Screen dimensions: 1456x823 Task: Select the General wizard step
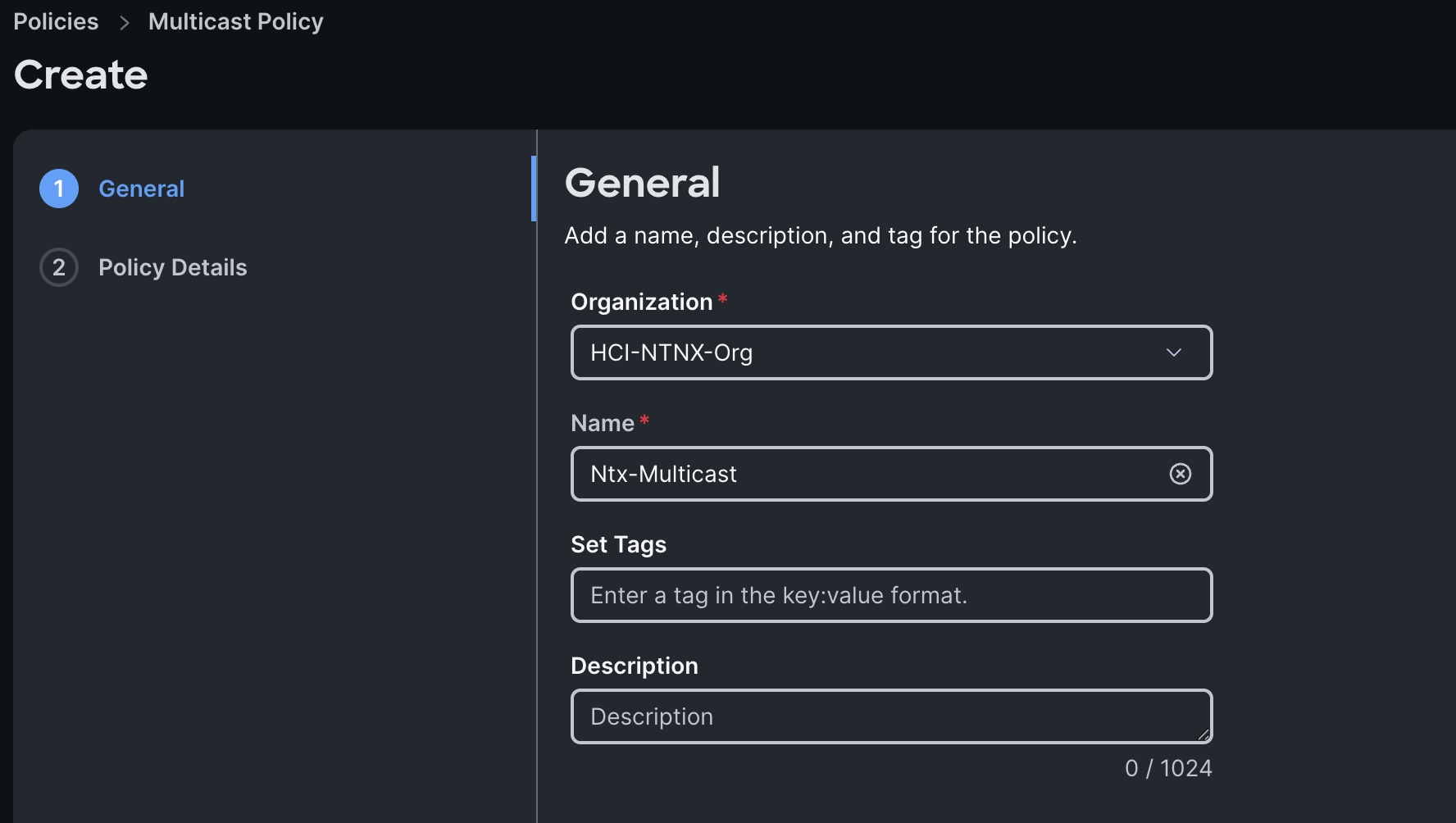coord(141,189)
